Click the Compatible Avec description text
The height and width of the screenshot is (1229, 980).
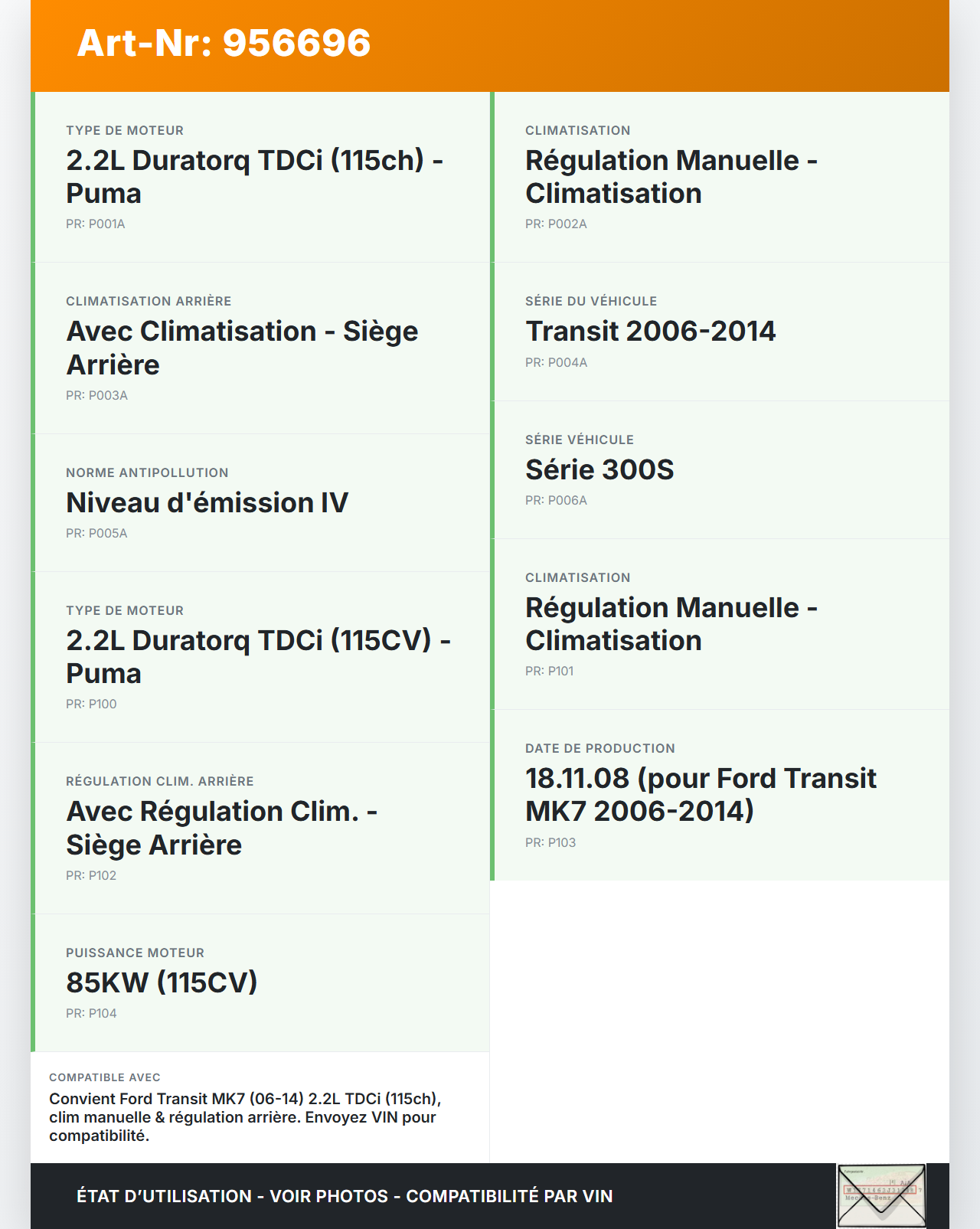click(245, 1117)
